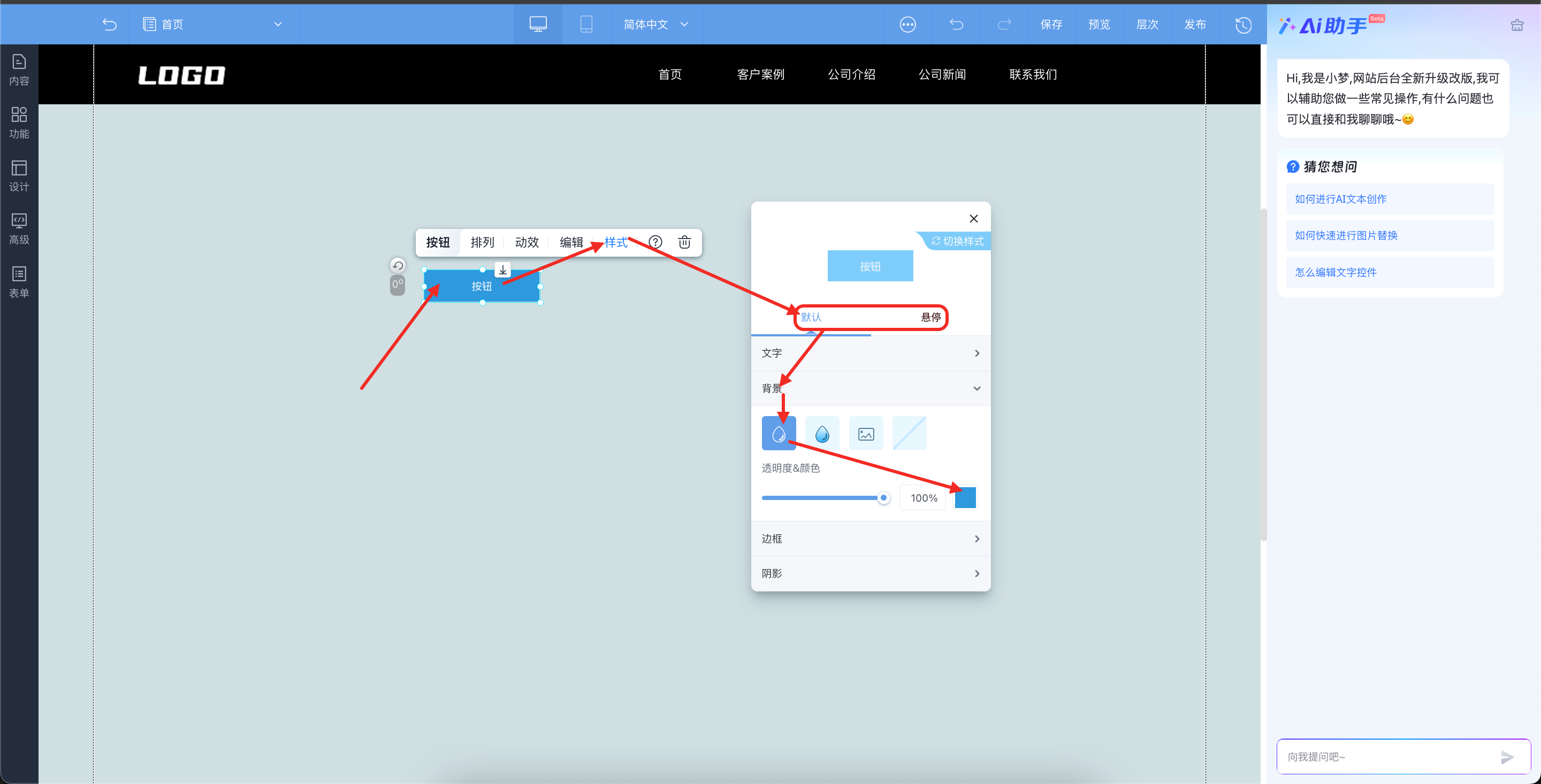The width and height of the screenshot is (1541, 784).
Task: Select 按钮 in the floating toolbar
Action: [x=438, y=242]
